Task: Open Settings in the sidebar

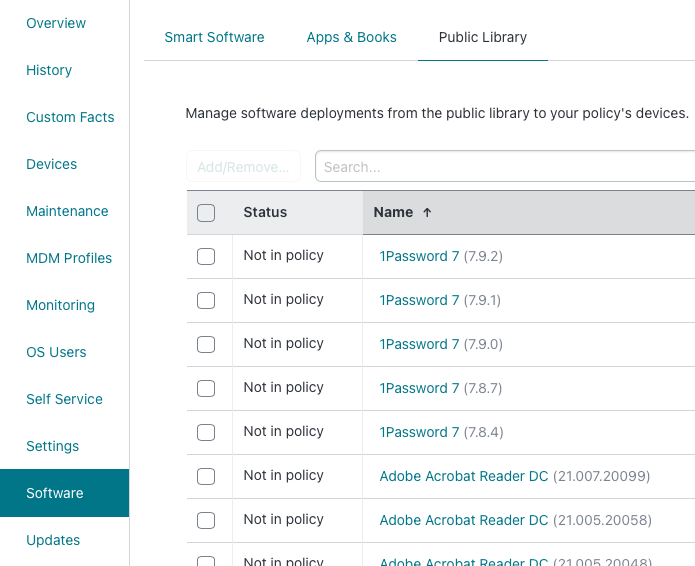Action: click(52, 446)
